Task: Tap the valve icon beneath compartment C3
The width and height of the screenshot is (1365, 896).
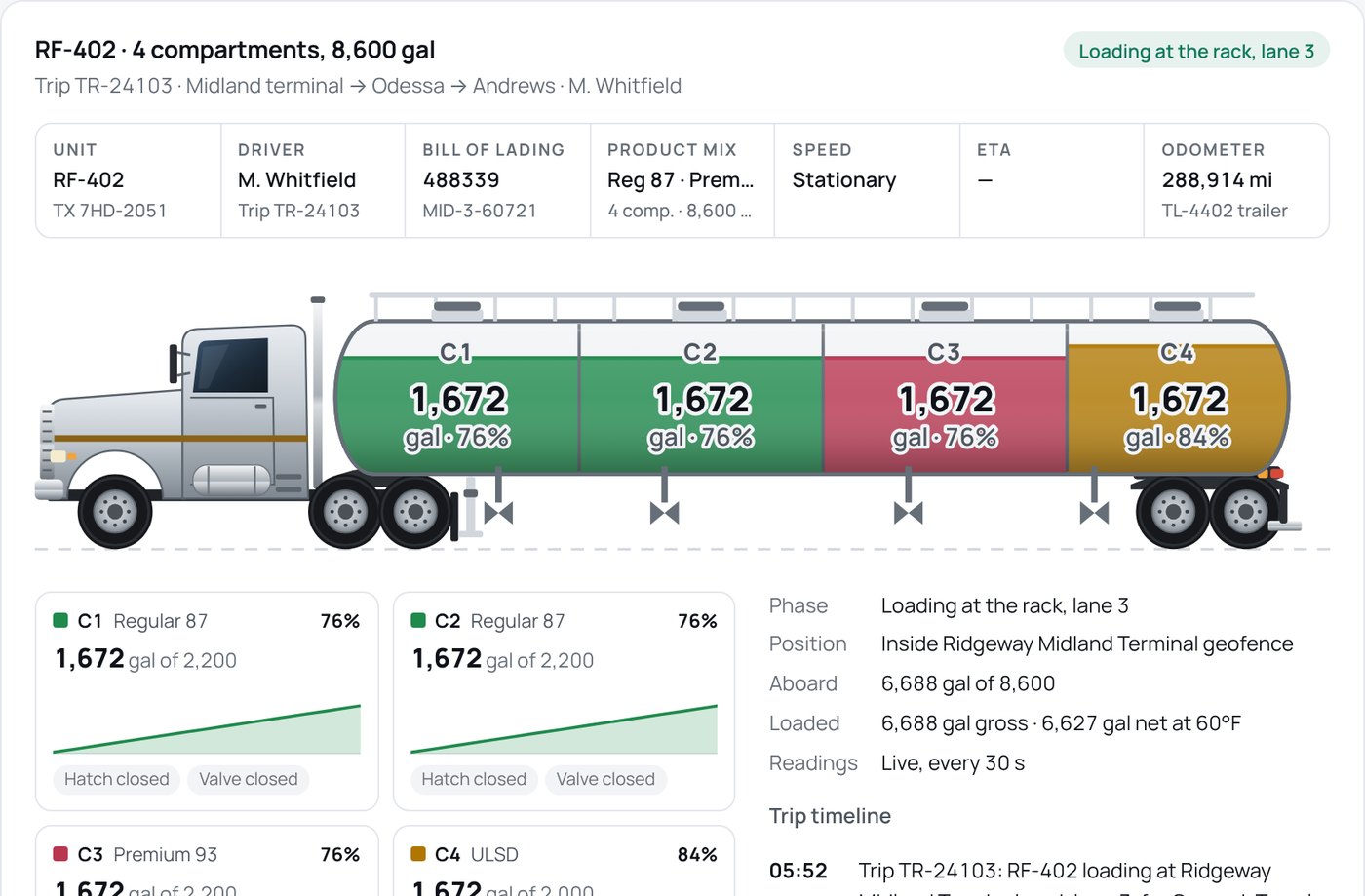Action: coord(908,512)
